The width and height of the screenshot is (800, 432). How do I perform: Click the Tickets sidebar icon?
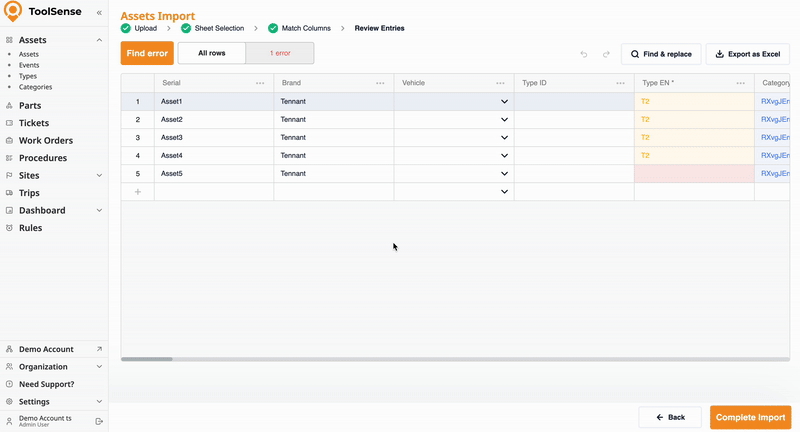click(x=9, y=123)
